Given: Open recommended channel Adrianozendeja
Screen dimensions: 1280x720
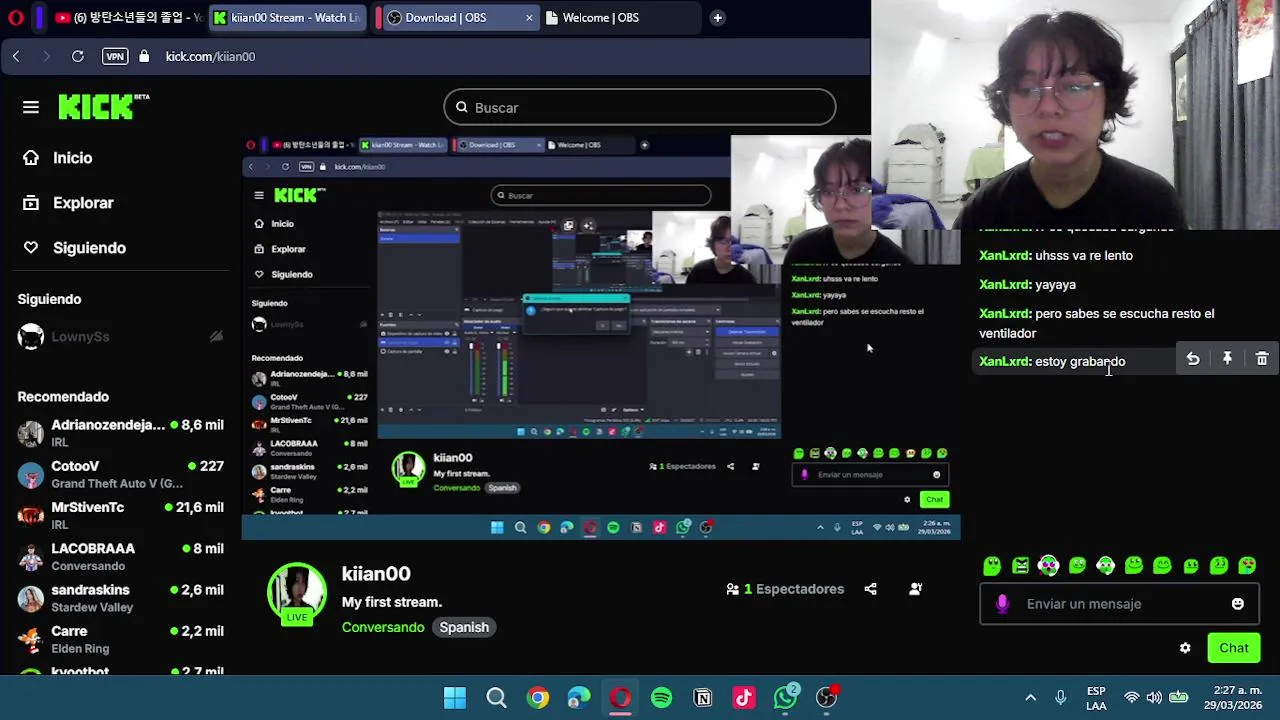Looking at the screenshot, I should click(x=120, y=433).
